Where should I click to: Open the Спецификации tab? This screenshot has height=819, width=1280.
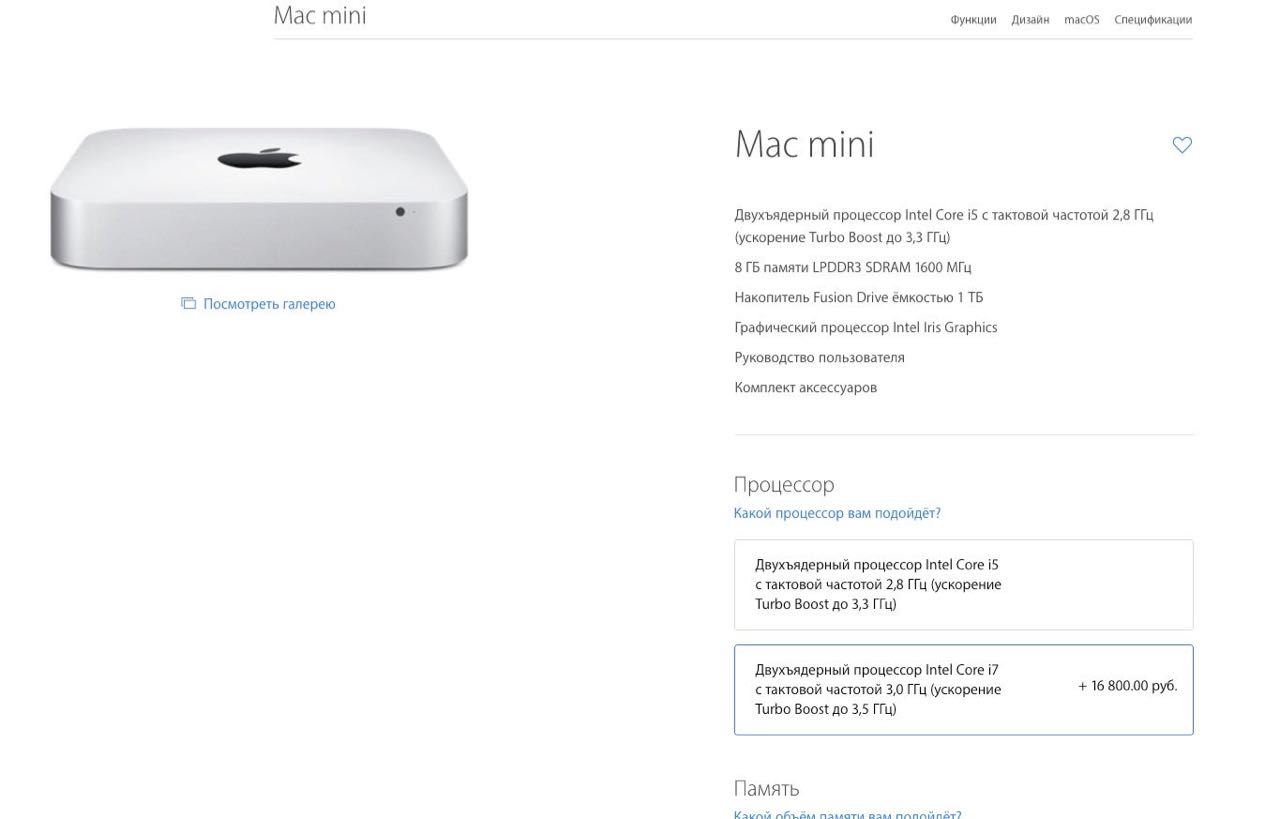[x=1153, y=20]
